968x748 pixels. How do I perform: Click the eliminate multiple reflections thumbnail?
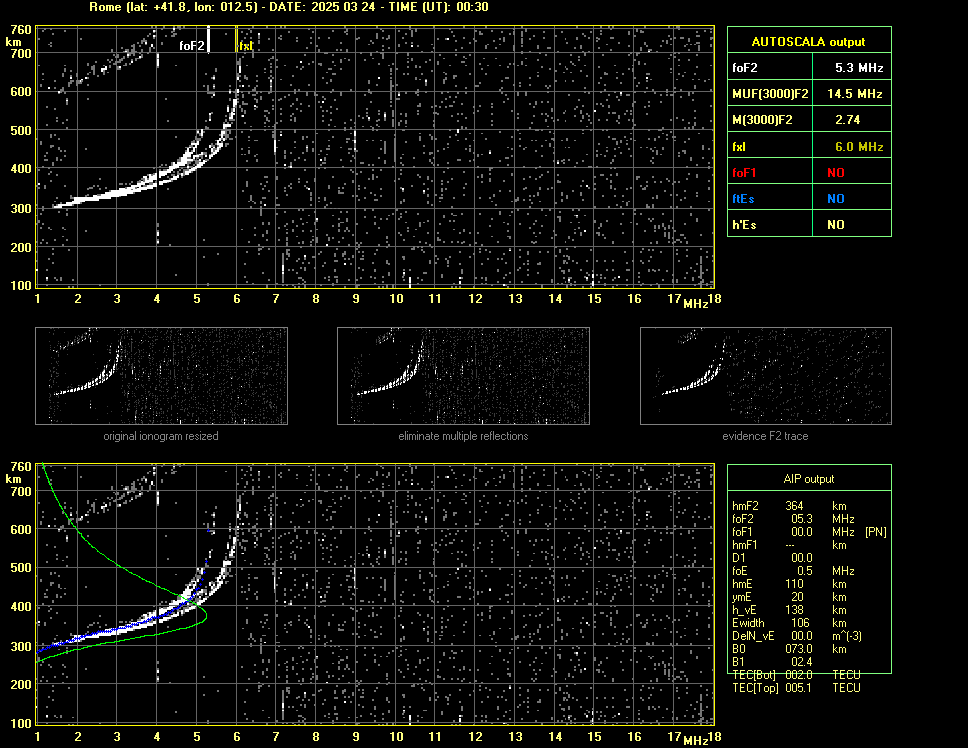[x=463, y=376]
